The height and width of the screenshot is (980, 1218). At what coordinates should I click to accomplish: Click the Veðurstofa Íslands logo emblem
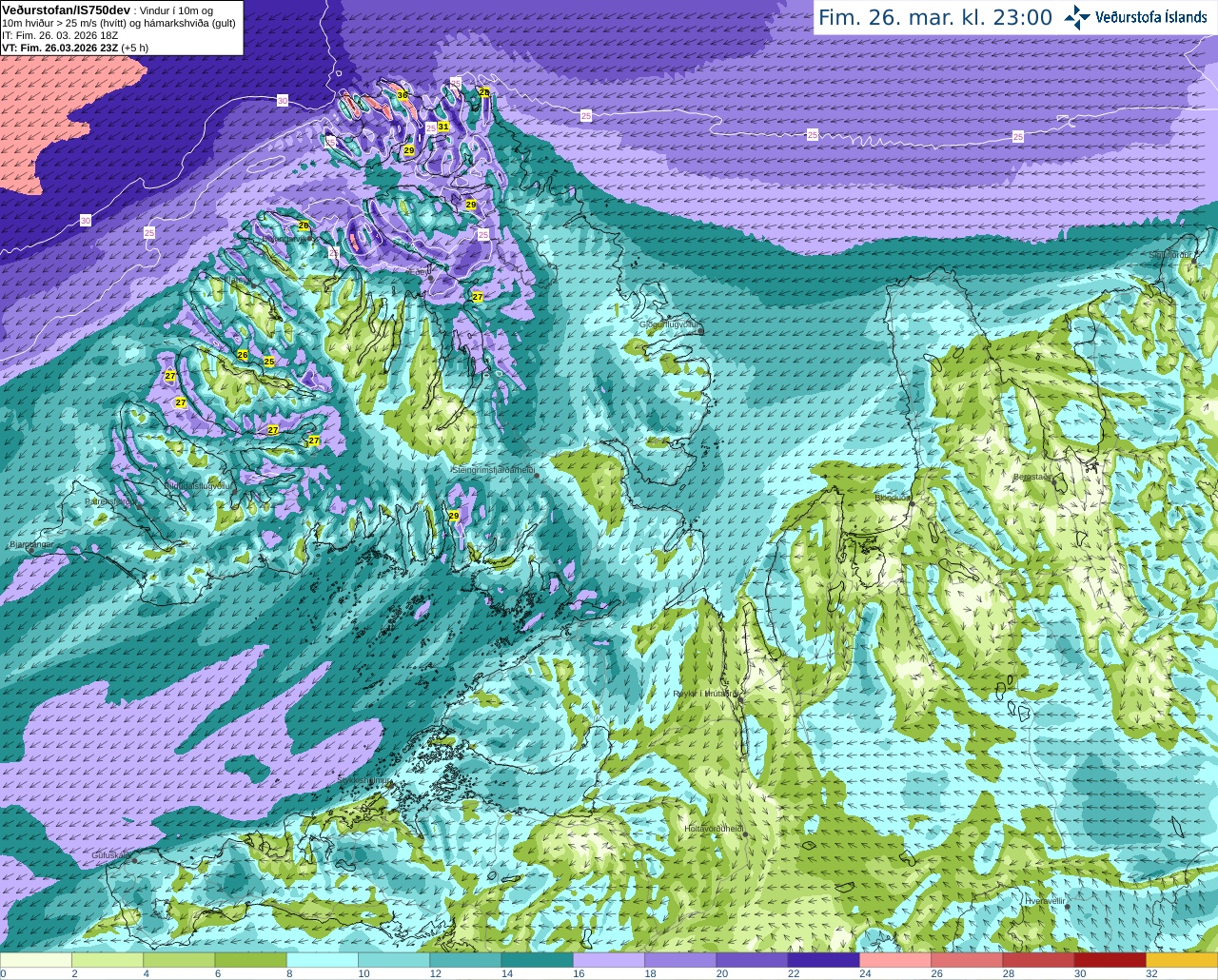tap(1077, 17)
